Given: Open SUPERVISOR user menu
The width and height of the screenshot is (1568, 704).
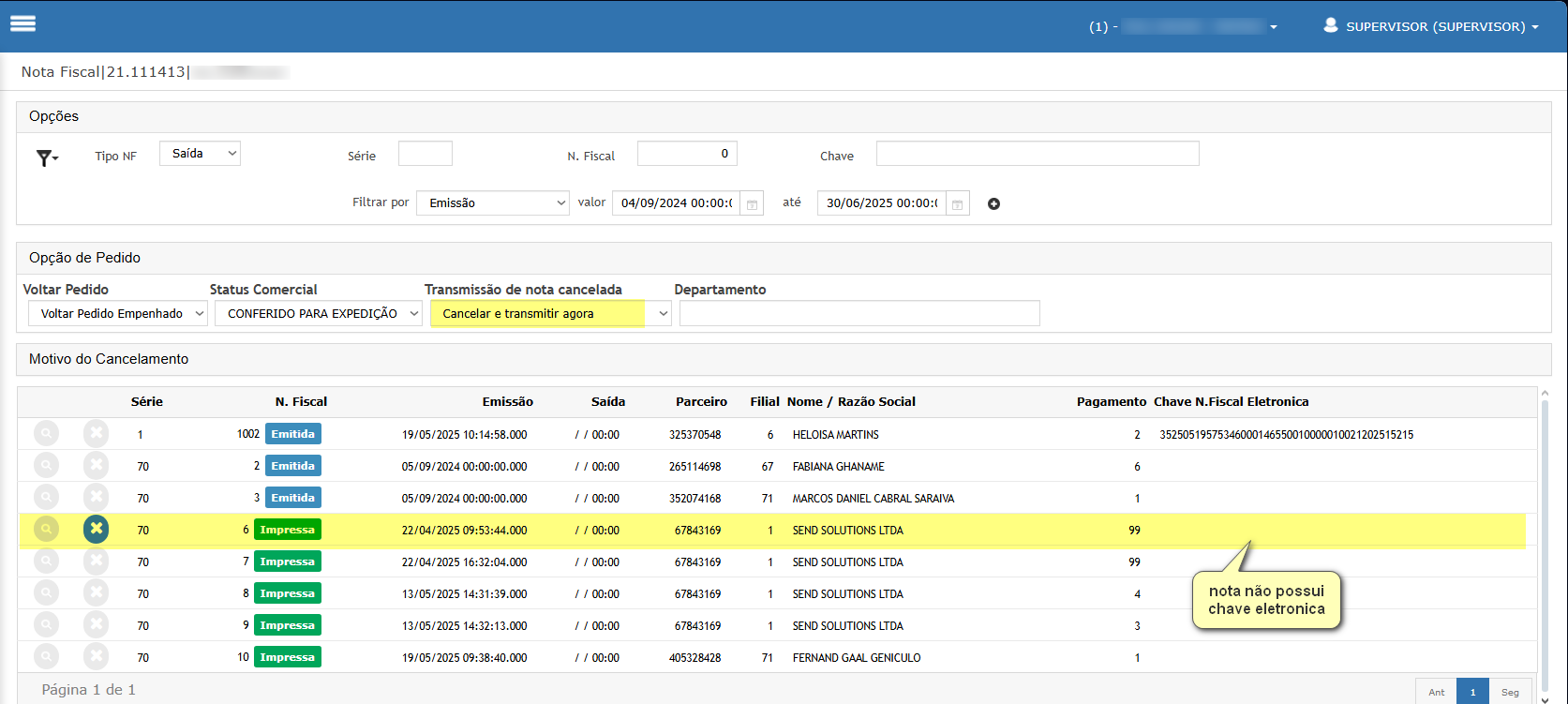Looking at the screenshot, I should [x=1431, y=26].
